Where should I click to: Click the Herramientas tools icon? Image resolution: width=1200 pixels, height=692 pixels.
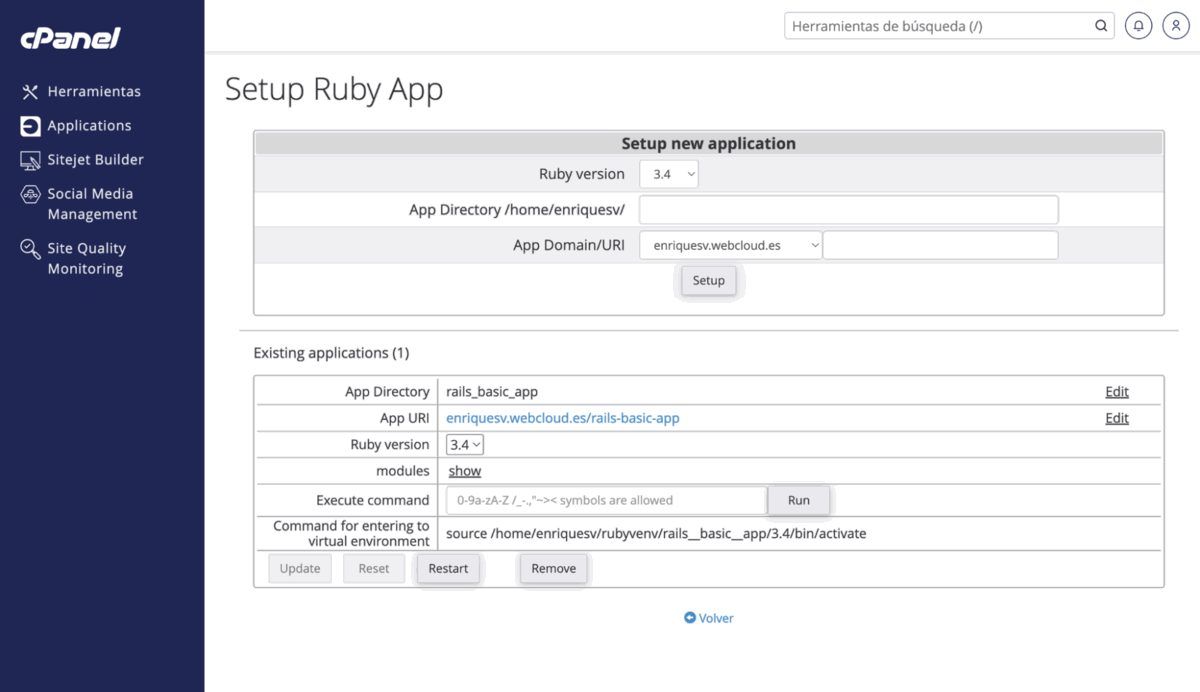(x=30, y=92)
